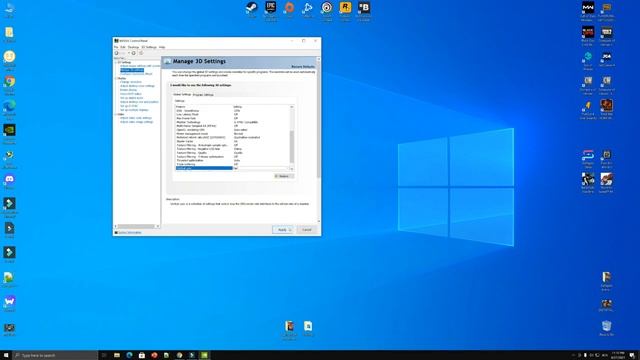Open the Edit menu
Viewport: 640px width, 360px height.
click(x=122, y=47)
